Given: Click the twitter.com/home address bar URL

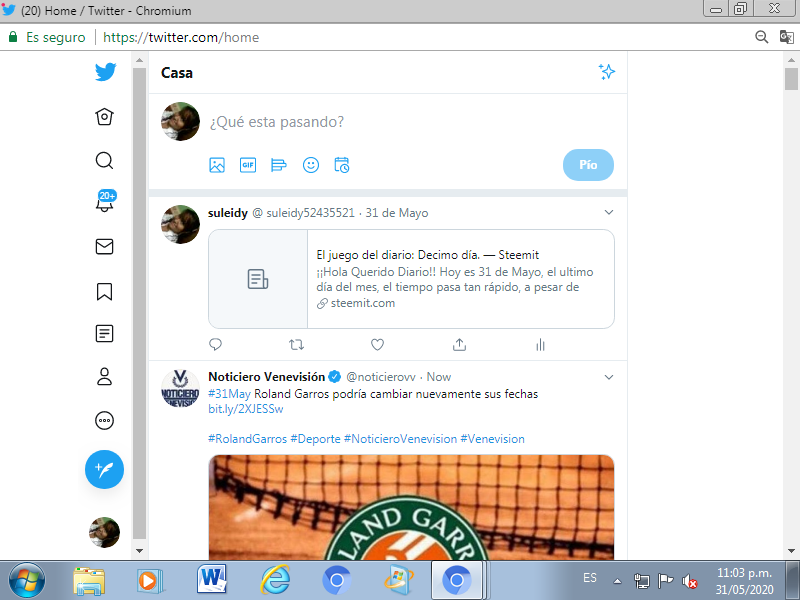Looking at the screenshot, I should [x=181, y=37].
